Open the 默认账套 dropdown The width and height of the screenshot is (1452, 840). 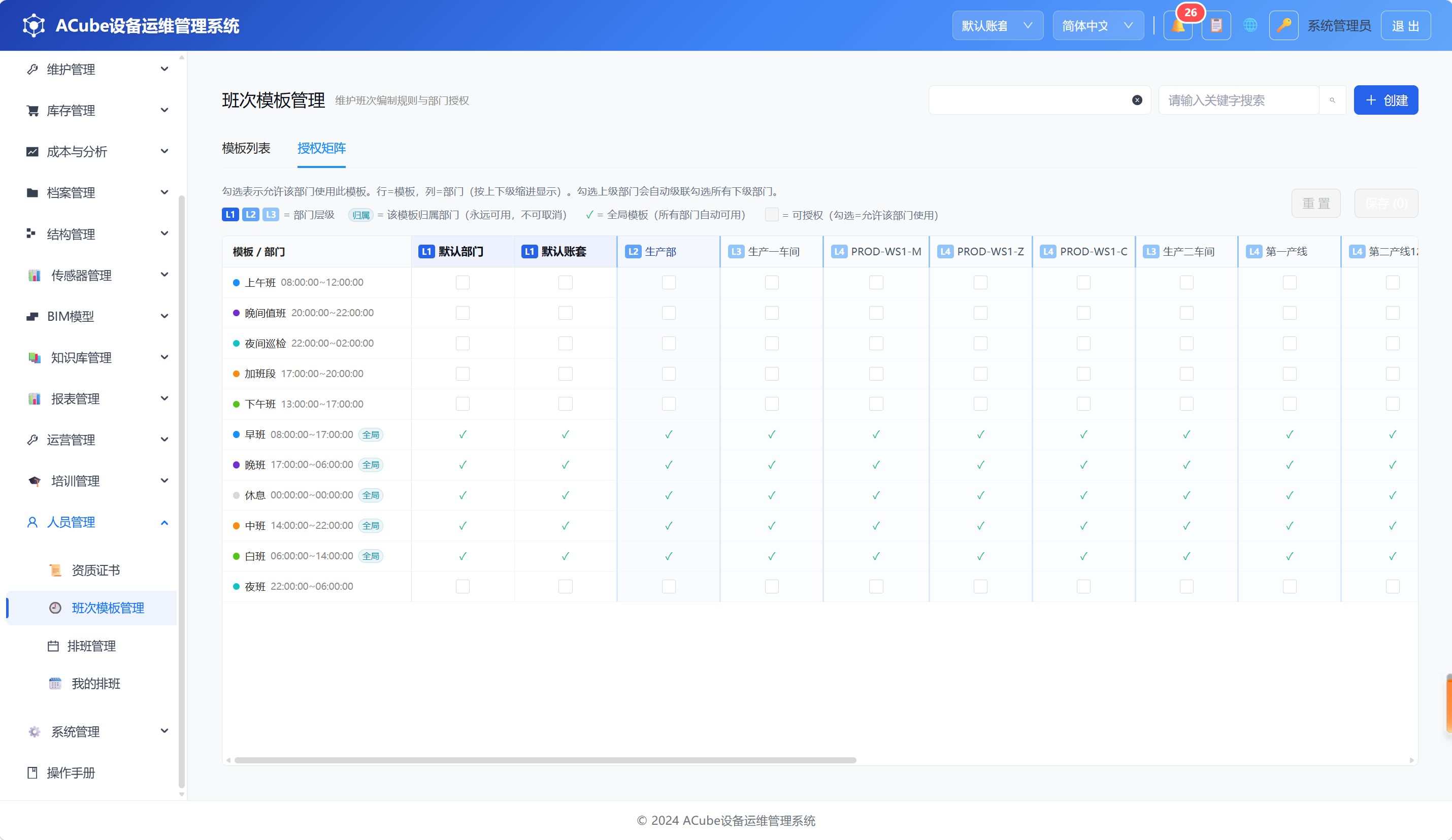(998, 26)
